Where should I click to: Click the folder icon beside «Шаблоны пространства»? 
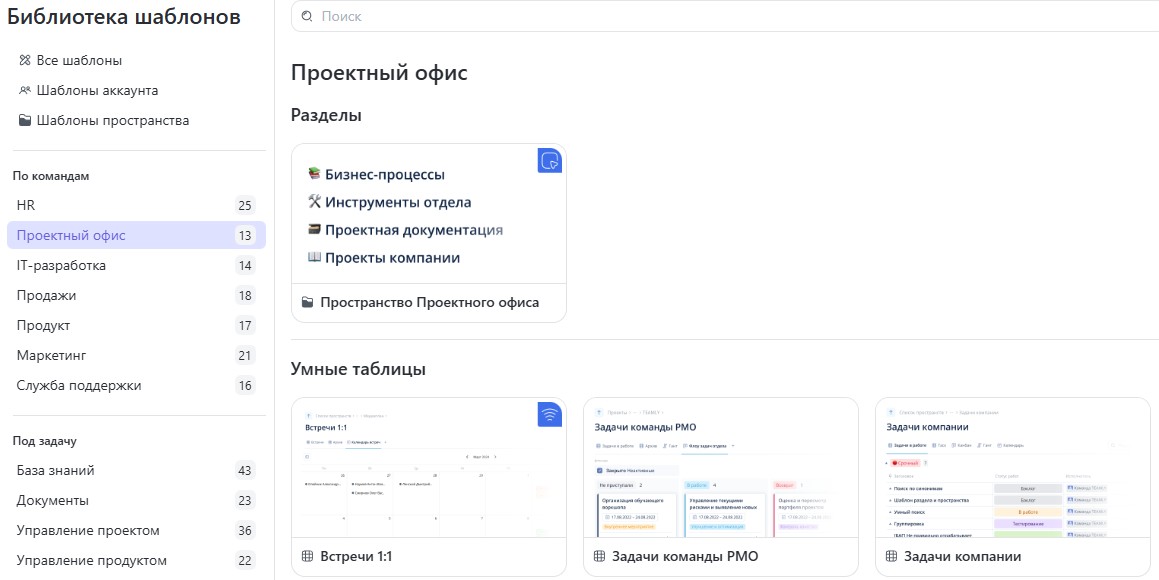(x=26, y=120)
